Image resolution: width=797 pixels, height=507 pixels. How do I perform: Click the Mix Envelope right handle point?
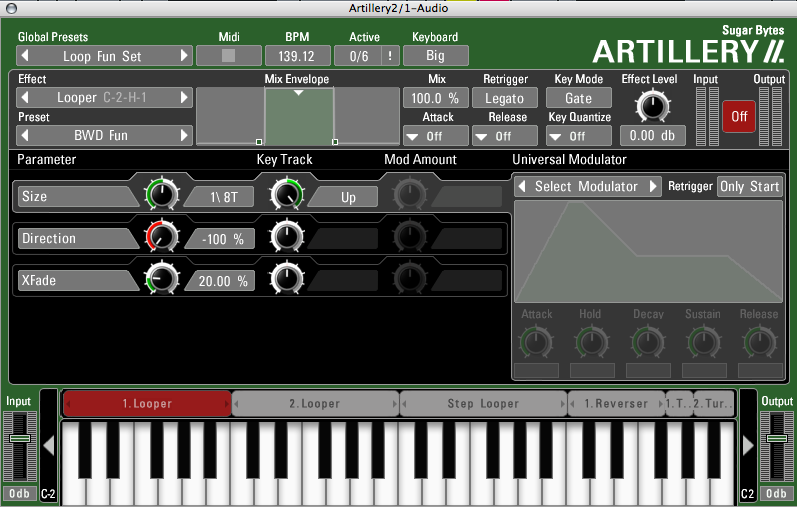tap(334, 142)
